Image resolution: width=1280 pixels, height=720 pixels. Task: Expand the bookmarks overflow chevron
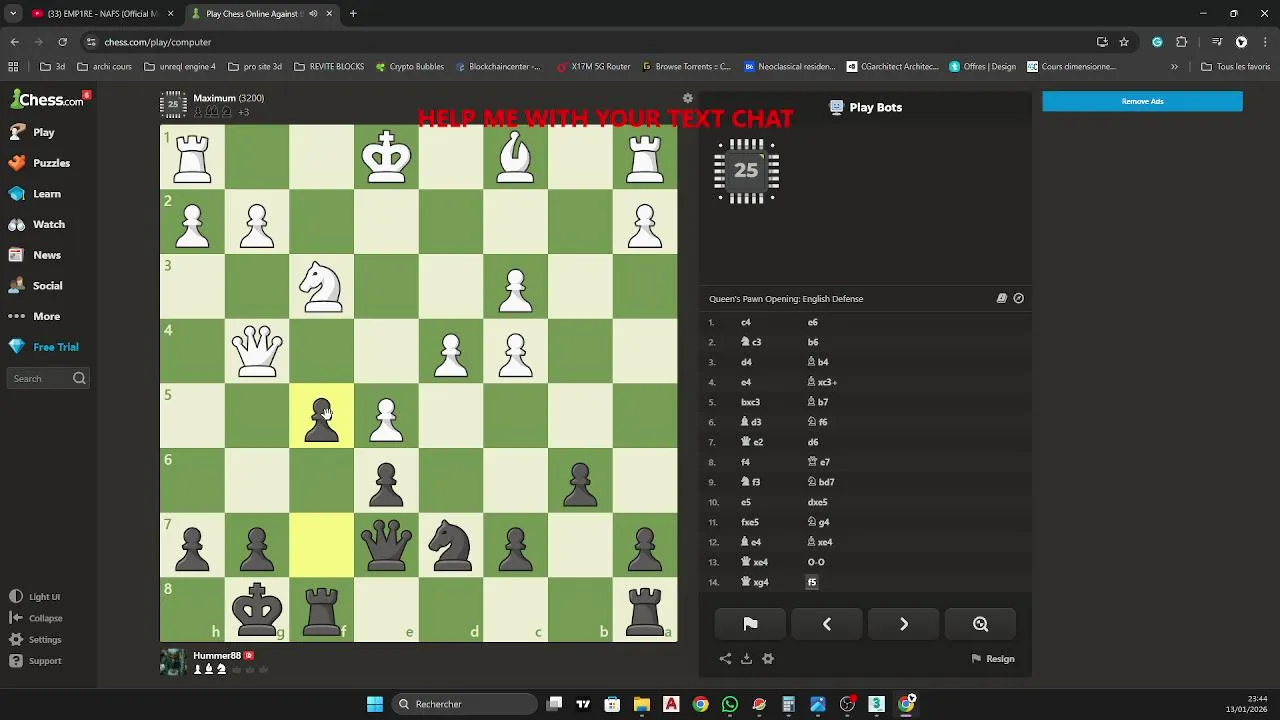tap(1174, 67)
